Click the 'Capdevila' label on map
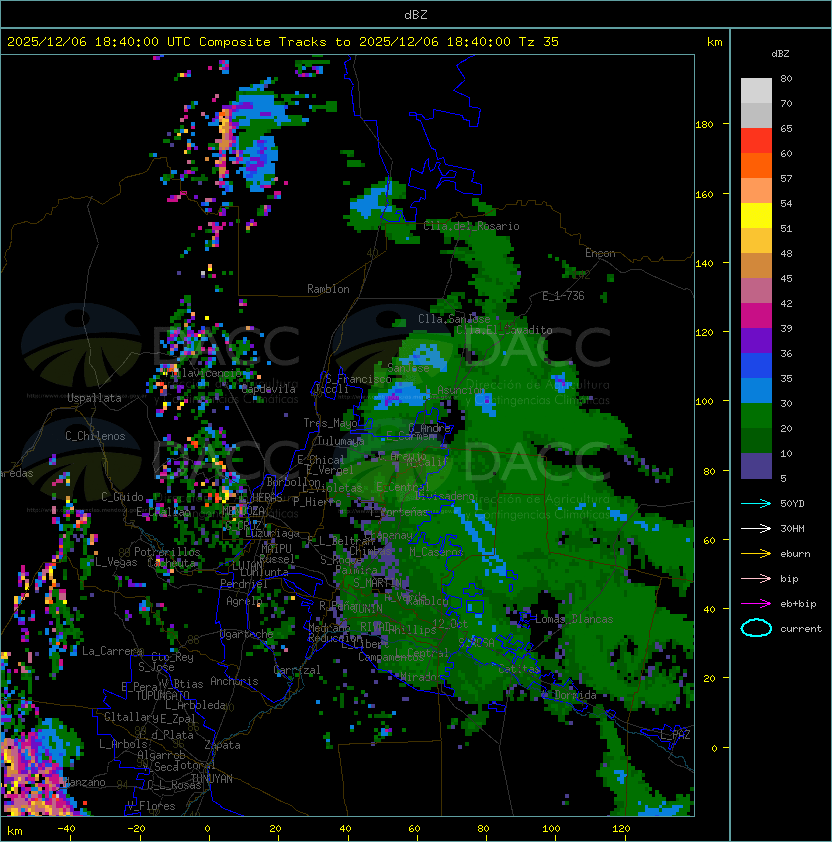The height and width of the screenshot is (842, 832). (269, 389)
